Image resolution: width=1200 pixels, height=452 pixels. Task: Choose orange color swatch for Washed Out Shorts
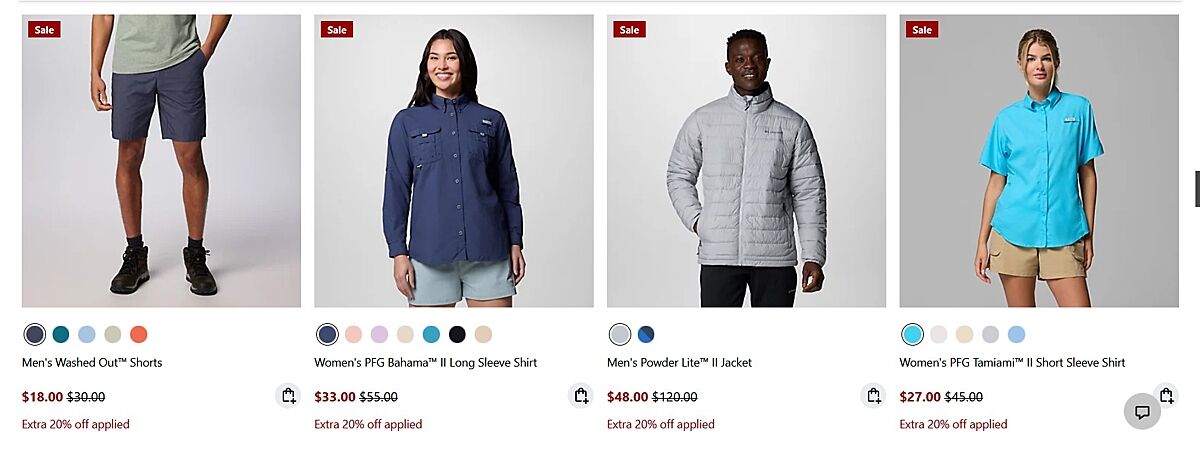point(139,334)
